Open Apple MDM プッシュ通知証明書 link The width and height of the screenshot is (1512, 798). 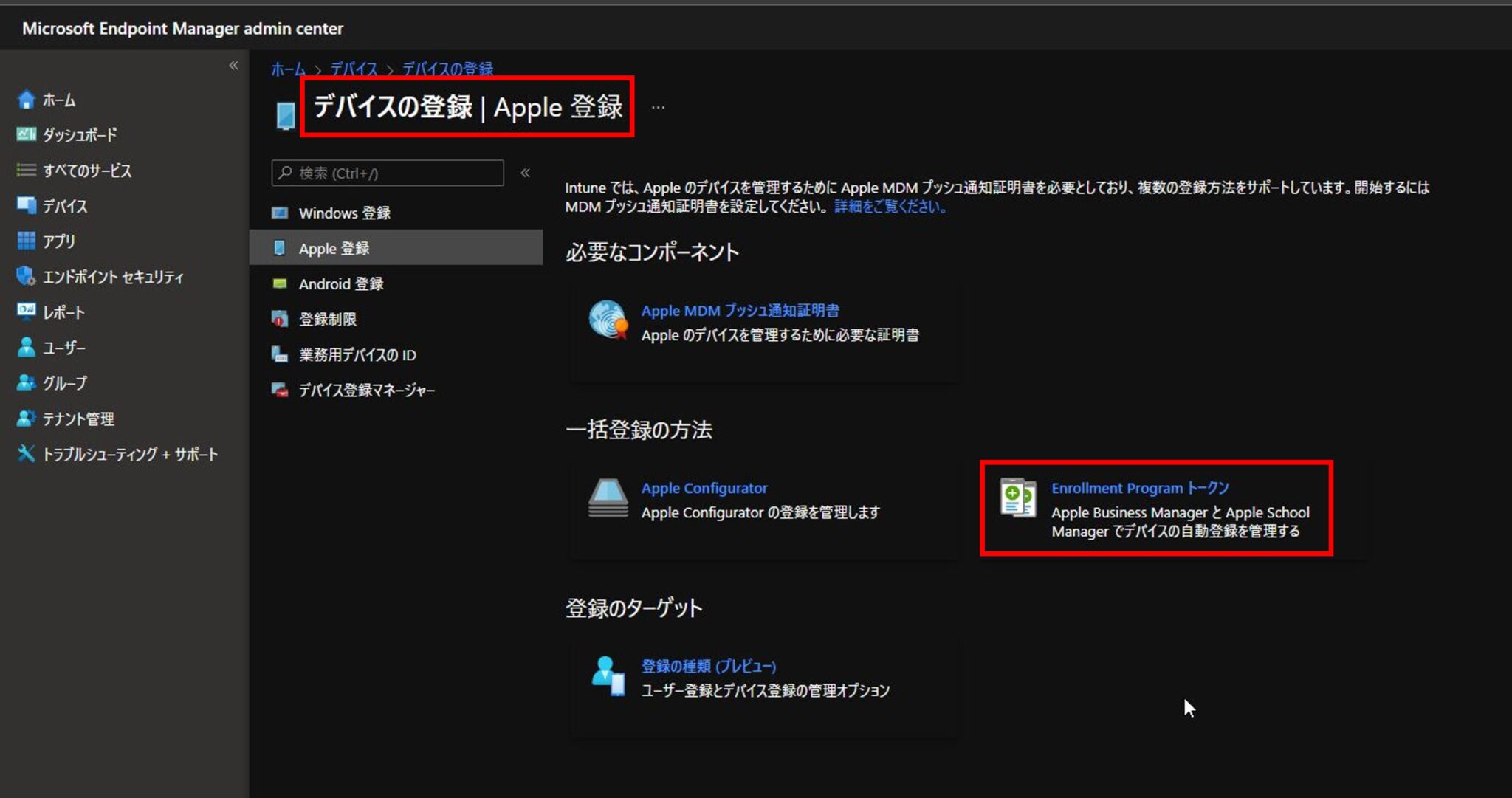point(740,311)
